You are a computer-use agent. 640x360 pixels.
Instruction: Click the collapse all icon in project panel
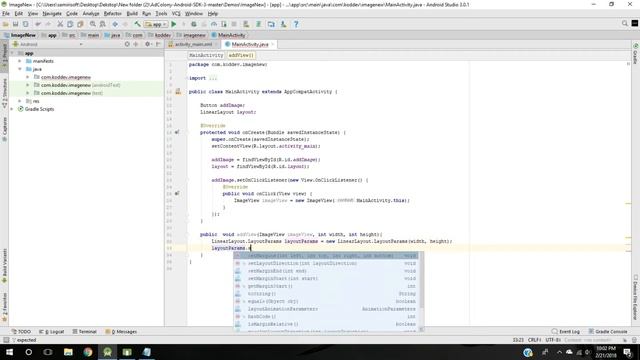pyautogui.click(x=136, y=44)
